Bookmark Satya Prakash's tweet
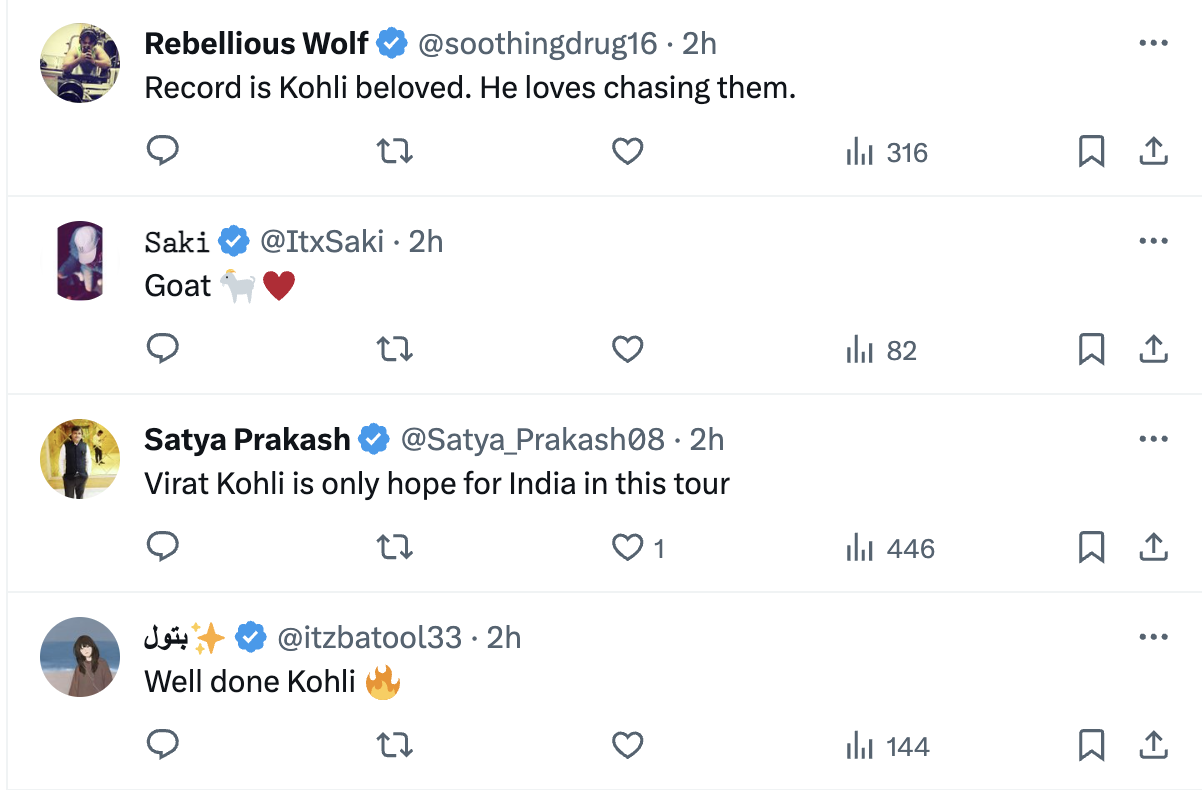 1091,548
